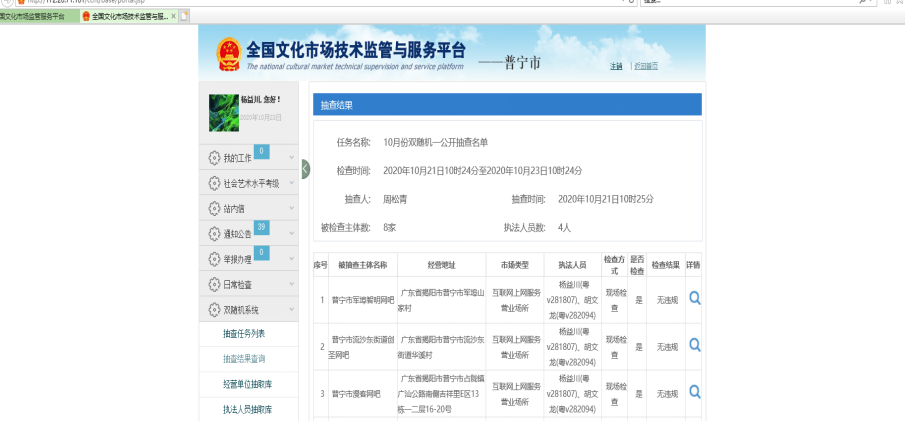Open 抽查任务列表 in the sidebar
The width and height of the screenshot is (905, 421).
(x=244, y=333)
